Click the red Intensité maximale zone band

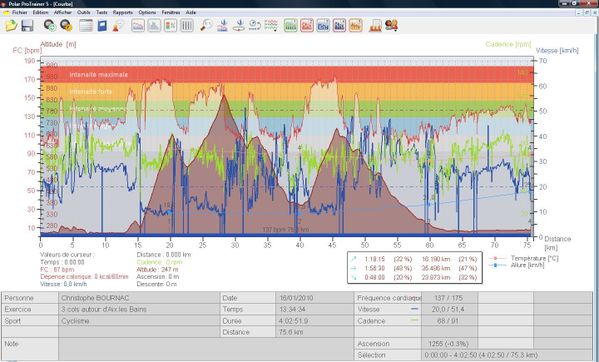tap(287, 74)
